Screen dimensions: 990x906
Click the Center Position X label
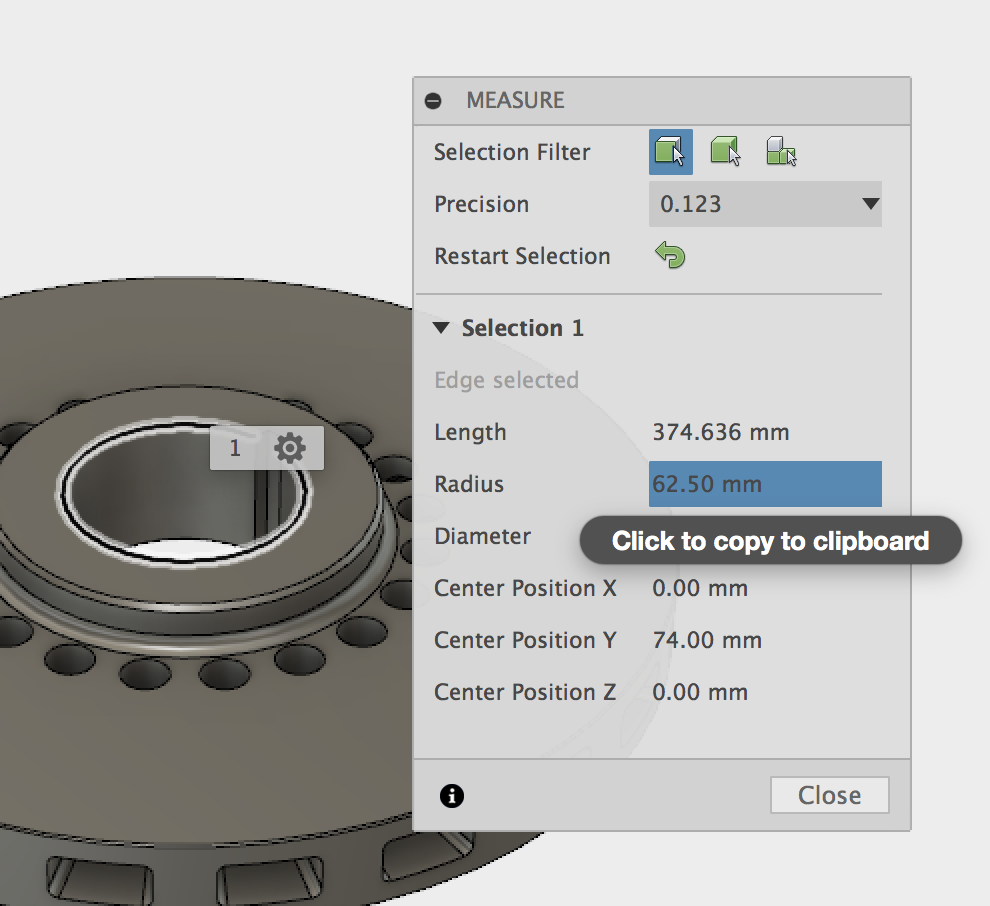(525, 588)
